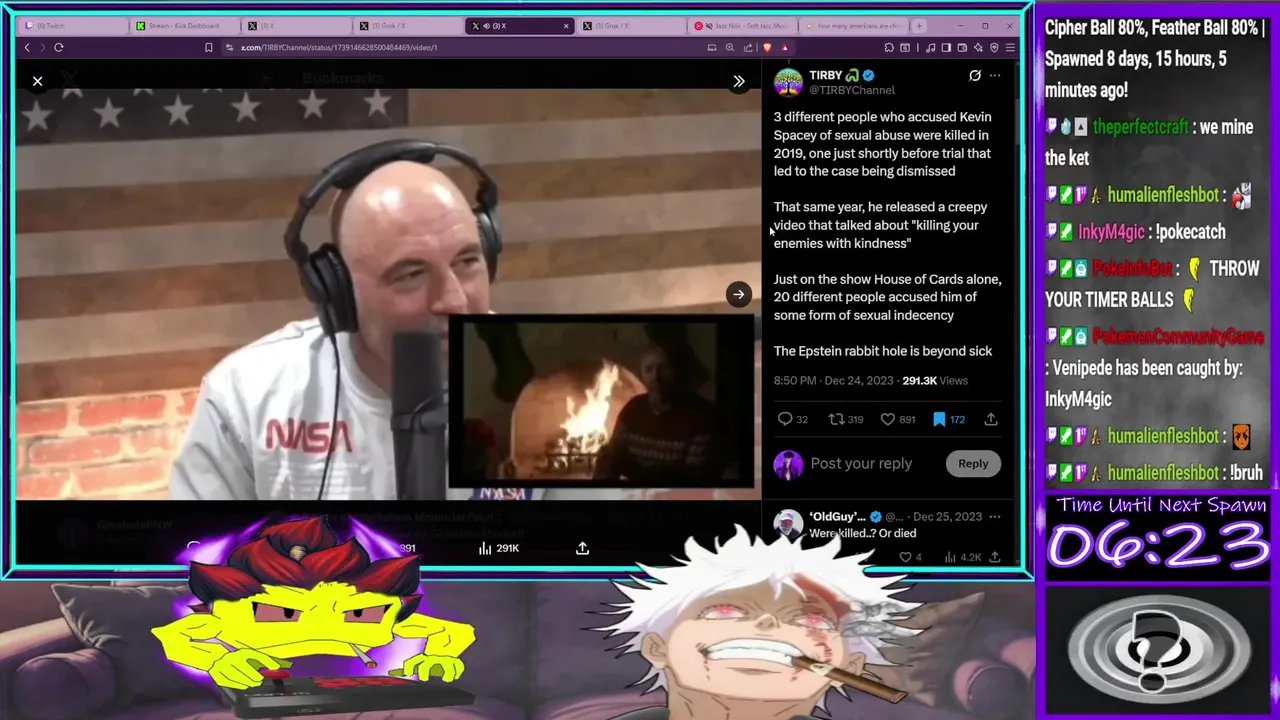Image resolution: width=1280 pixels, height=720 pixels.
Task: Open a new browser tab
Action: [919, 25]
